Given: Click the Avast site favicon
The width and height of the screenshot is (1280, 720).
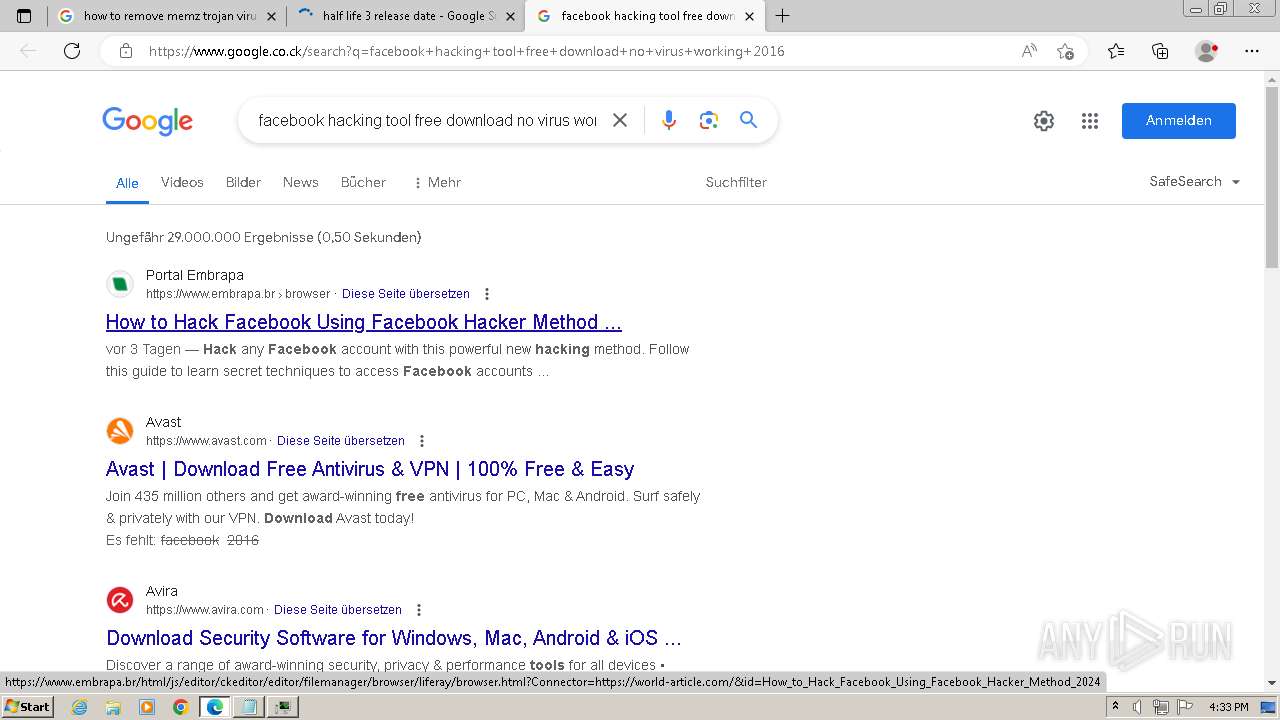Looking at the screenshot, I should coord(120,431).
